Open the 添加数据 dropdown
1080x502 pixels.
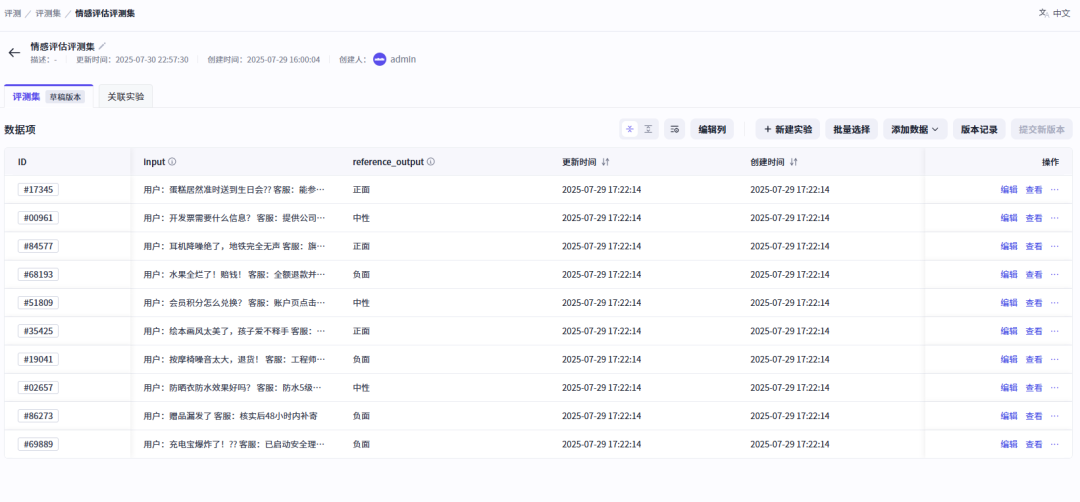(x=915, y=129)
